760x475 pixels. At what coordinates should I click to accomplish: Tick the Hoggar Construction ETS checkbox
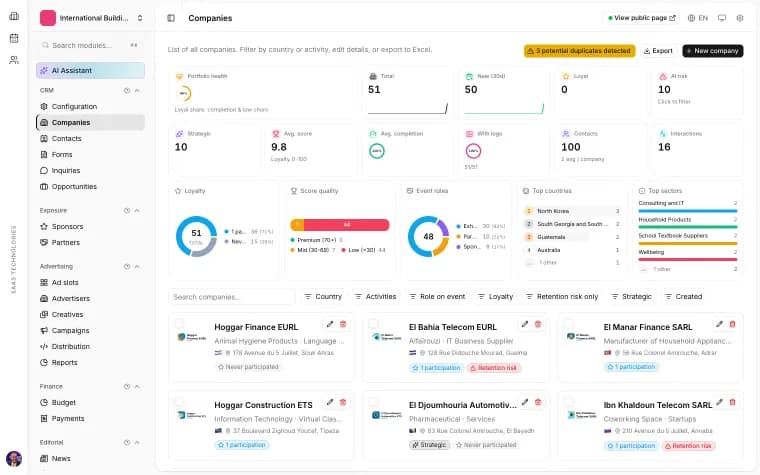point(179,401)
